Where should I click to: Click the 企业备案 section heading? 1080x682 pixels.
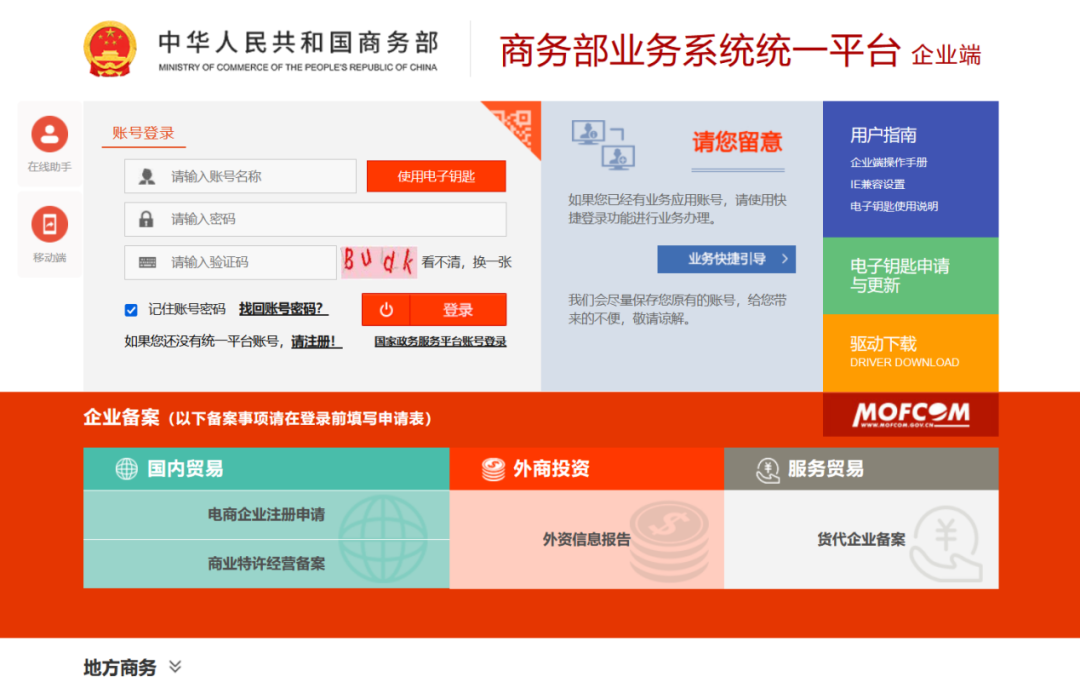pos(121,417)
